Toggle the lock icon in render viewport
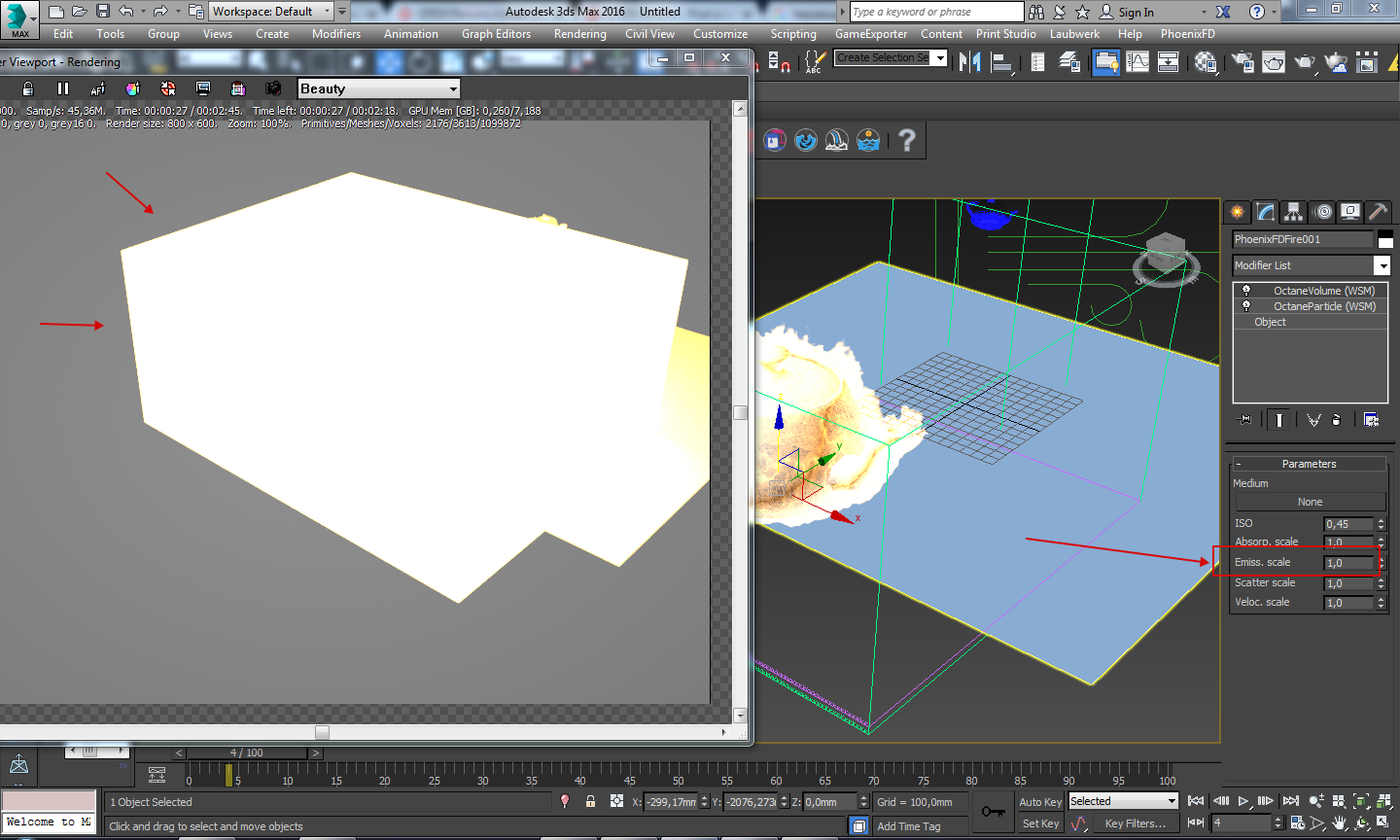Image resolution: width=1400 pixels, height=840 pixels. tap(28, 88)
